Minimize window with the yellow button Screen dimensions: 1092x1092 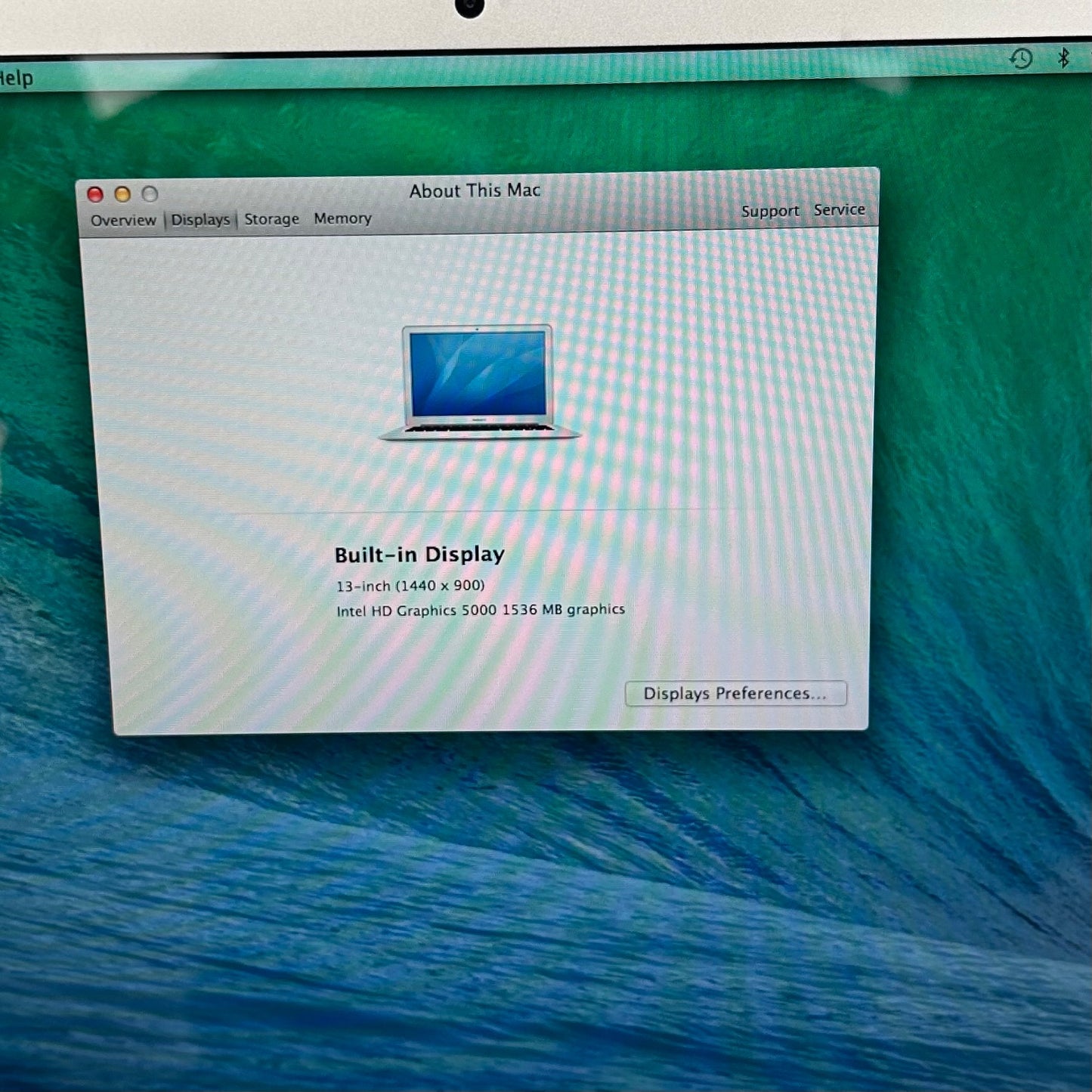122,195
